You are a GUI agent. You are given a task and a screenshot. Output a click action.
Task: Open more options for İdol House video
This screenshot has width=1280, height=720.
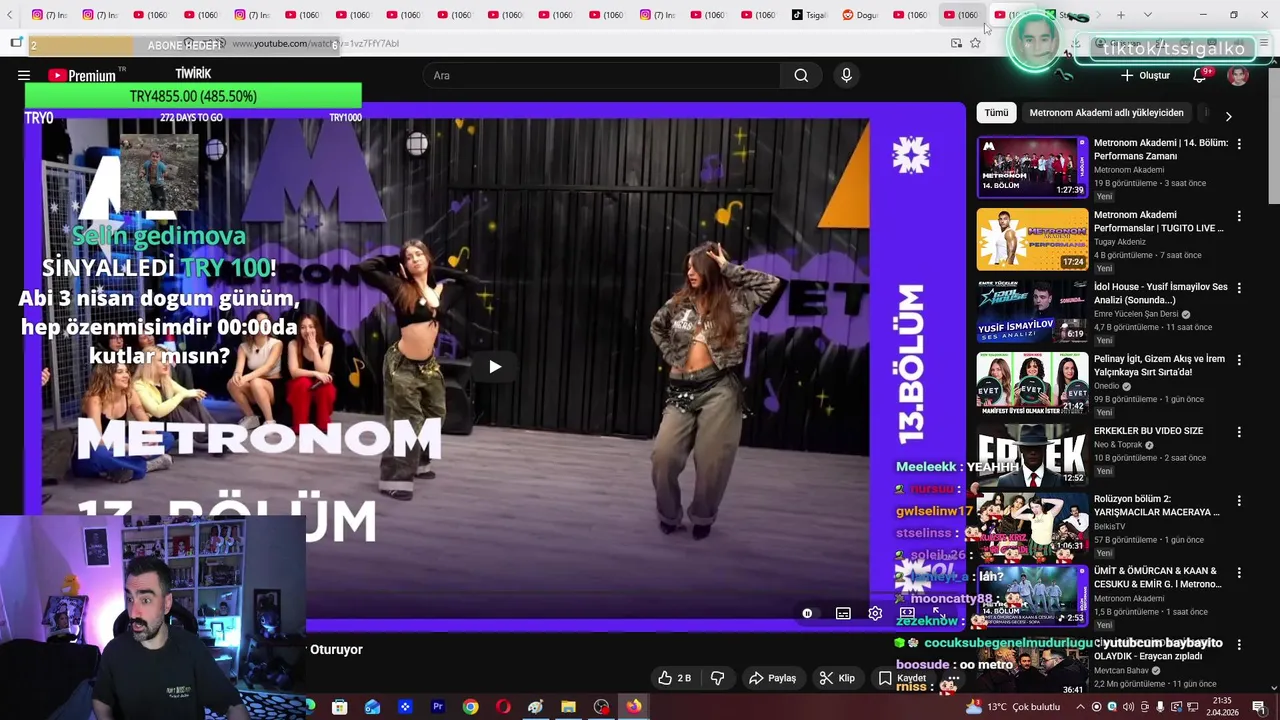pyautogui.click(x=1239, y=288)
